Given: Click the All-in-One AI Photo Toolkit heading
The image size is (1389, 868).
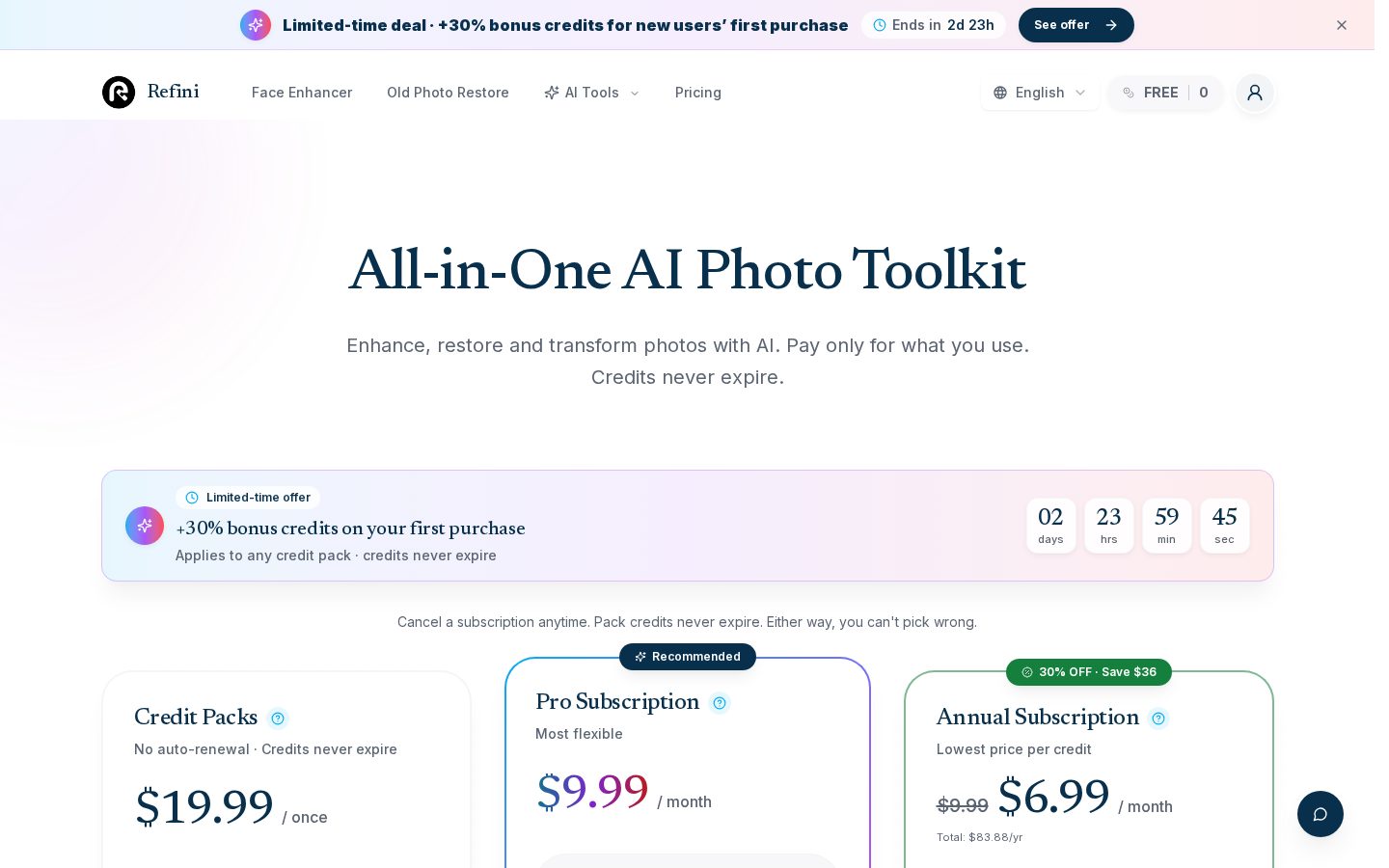Looking at the screenshot, I should pos(688,269).
